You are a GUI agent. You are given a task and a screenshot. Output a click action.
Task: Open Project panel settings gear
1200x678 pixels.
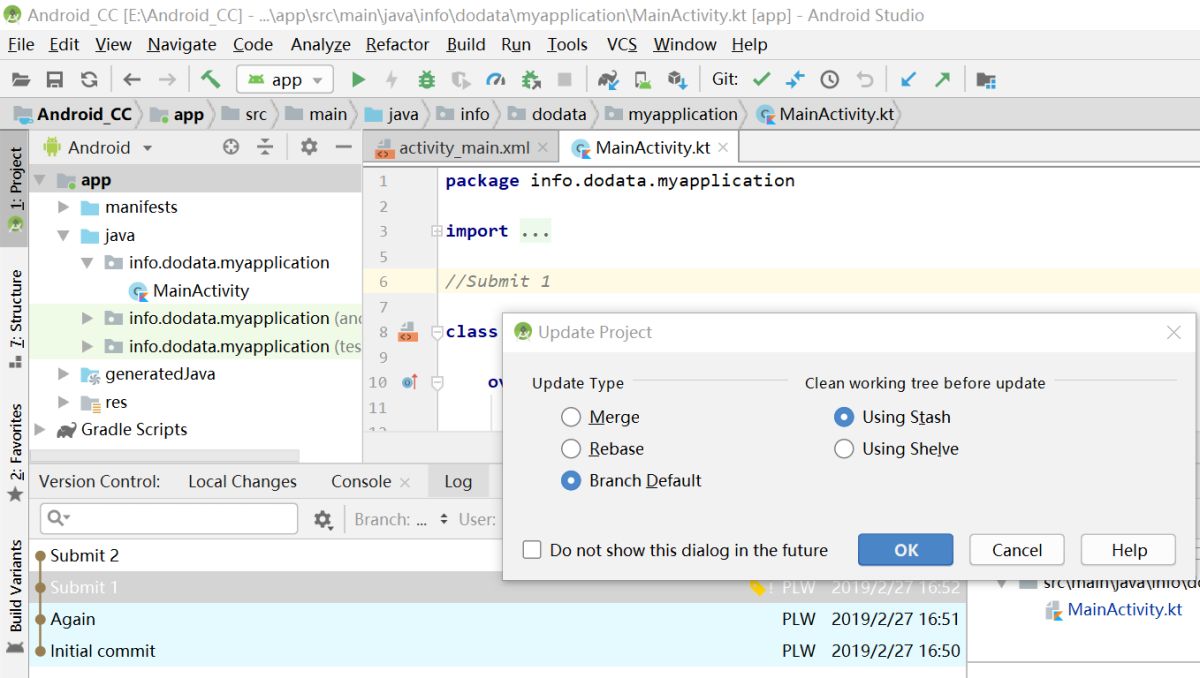click(x=309, y=147)
